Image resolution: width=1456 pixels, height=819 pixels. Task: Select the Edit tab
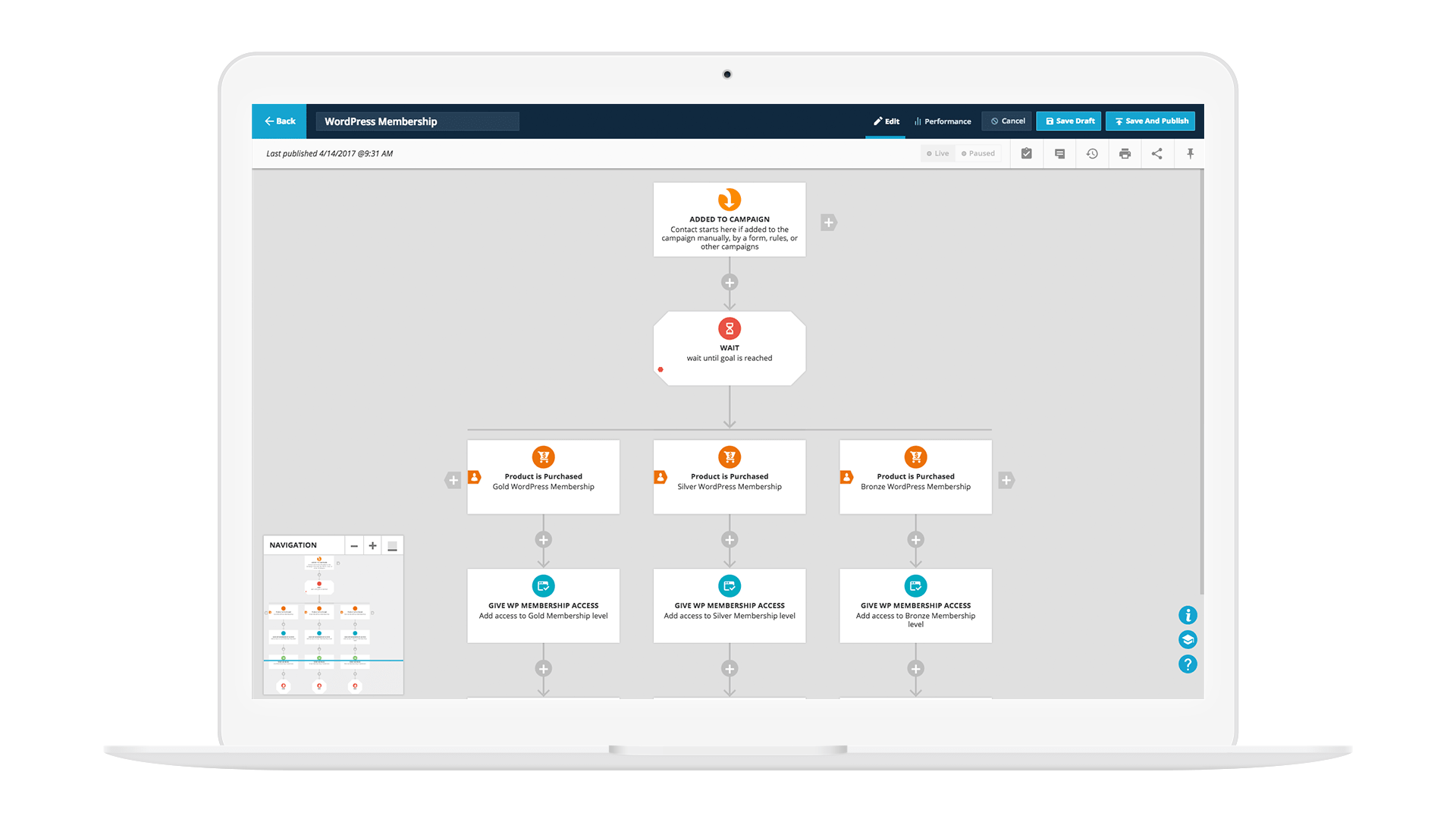click(x=886, y=121)
